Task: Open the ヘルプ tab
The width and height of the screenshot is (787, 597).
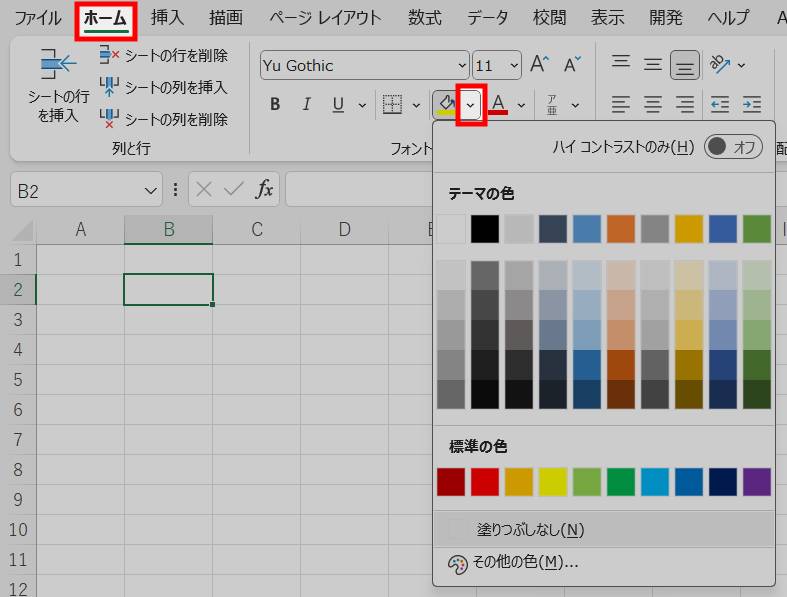Action: pos(729,18)
